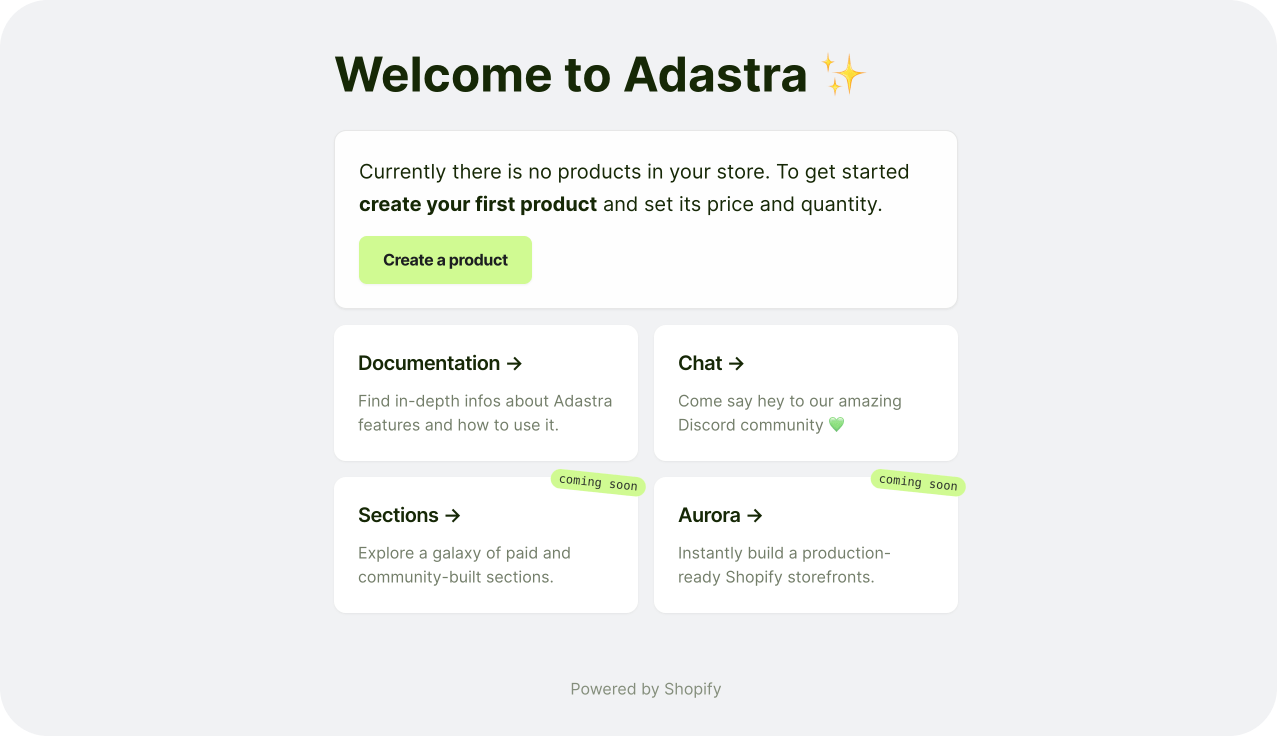Click the bold 'create your first product' text
Image resolution: width=1277 pixels, height=736 pixels.
click(x=477, y=204)
